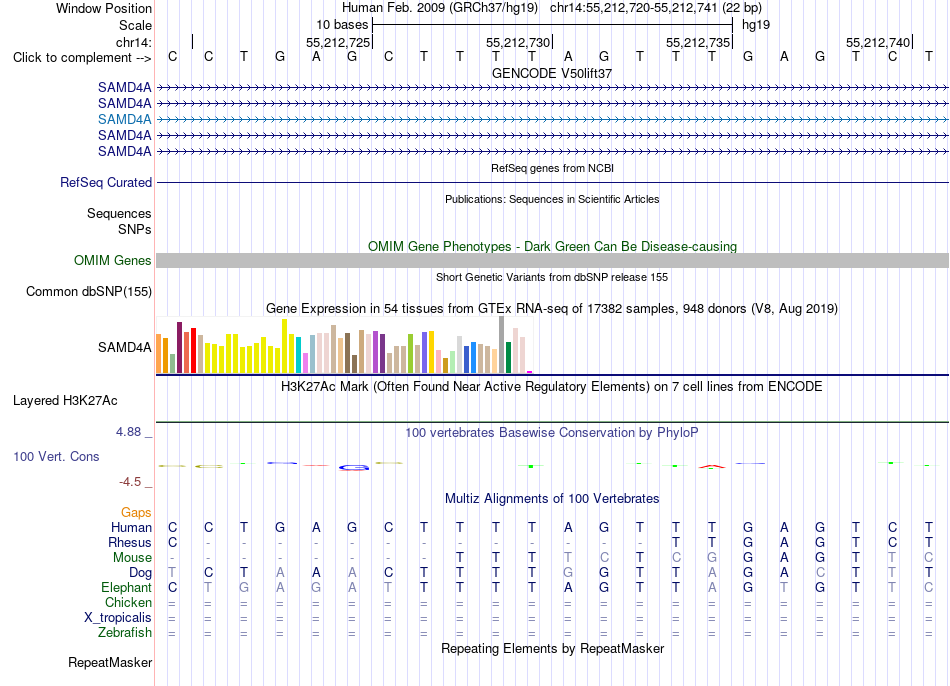Click the H3K27Ac Mark track title

[552, 387]
